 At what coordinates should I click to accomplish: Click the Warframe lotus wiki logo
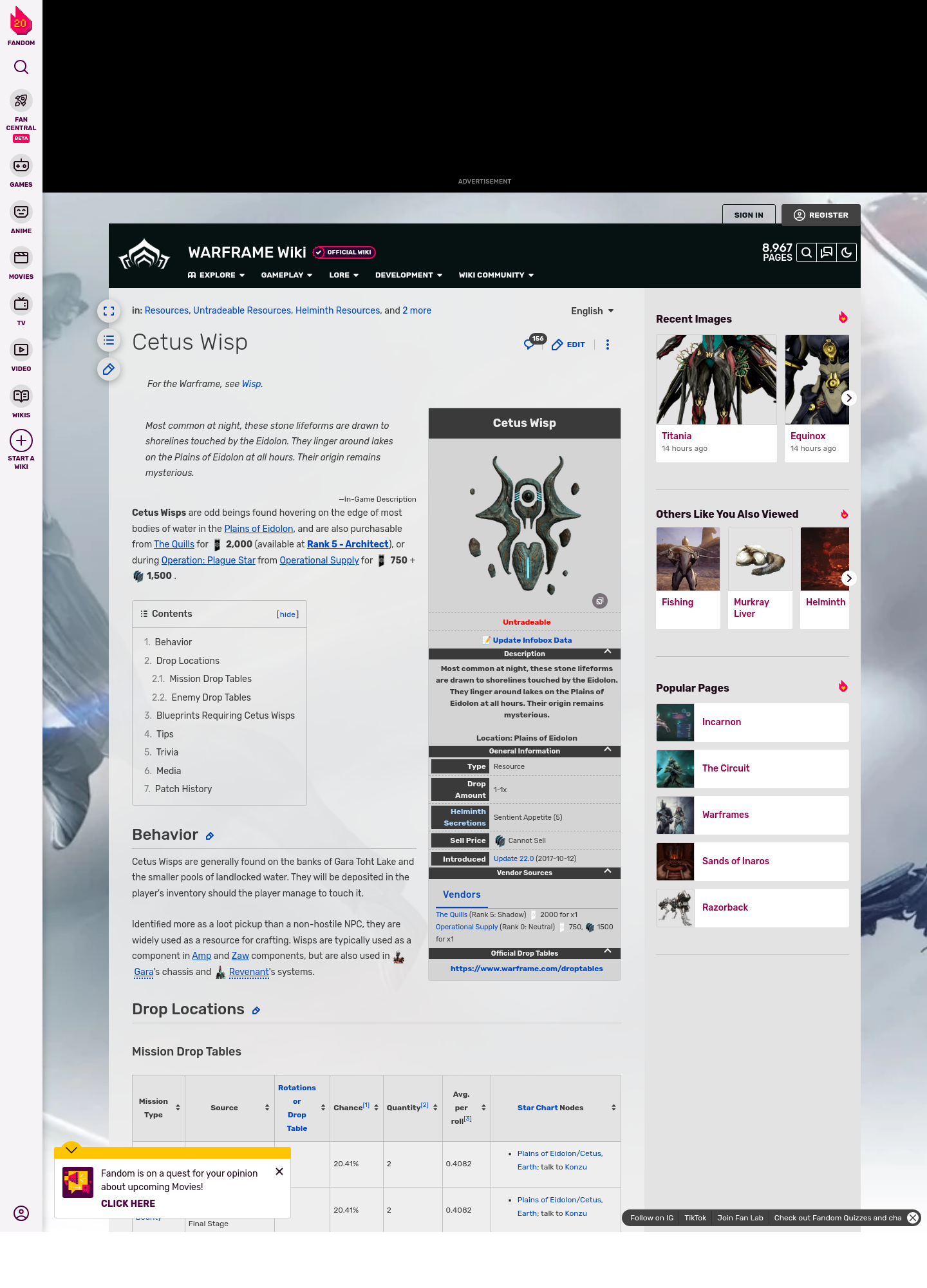[x=144, y=254]
